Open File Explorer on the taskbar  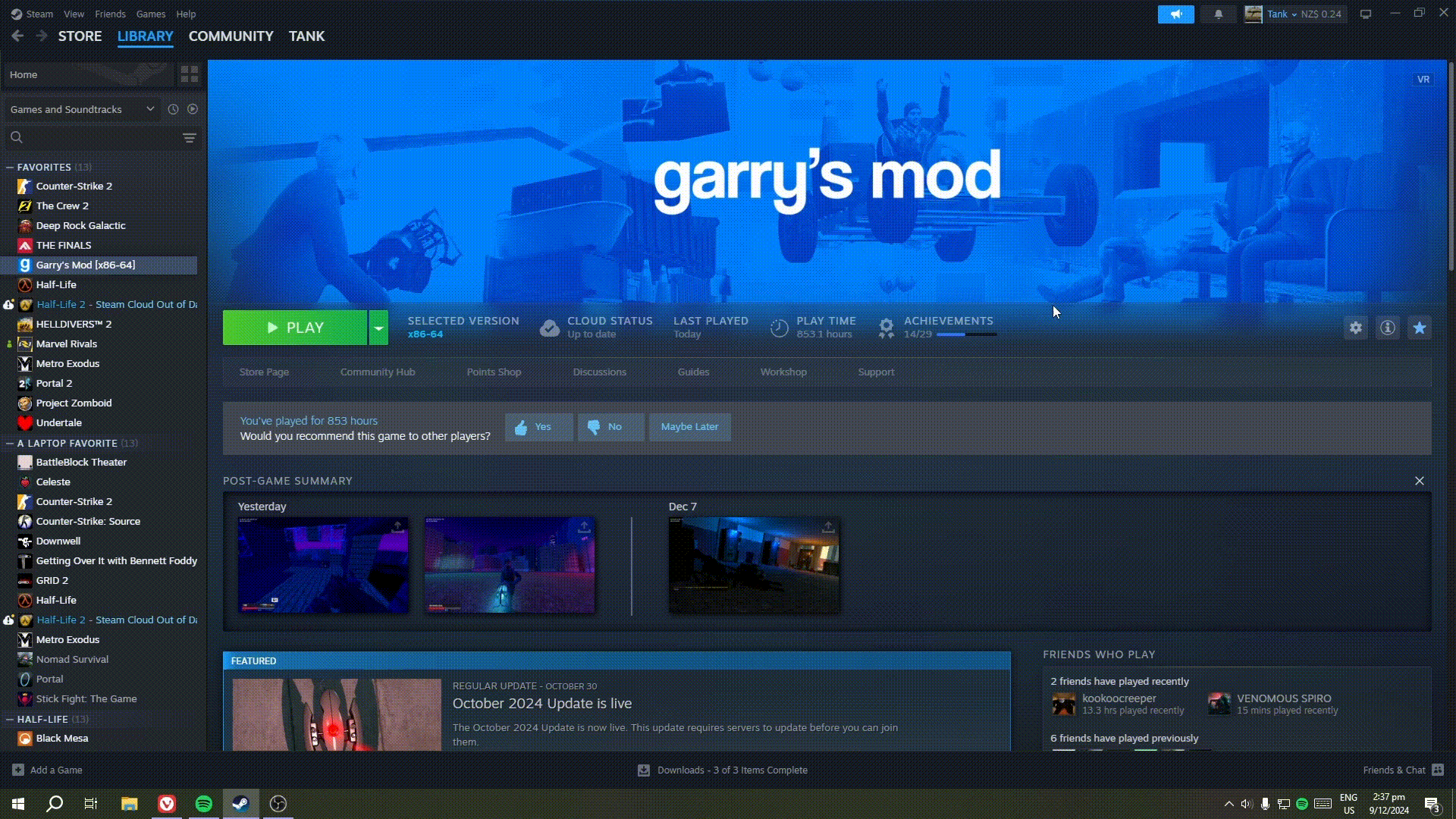pos(130,804)
